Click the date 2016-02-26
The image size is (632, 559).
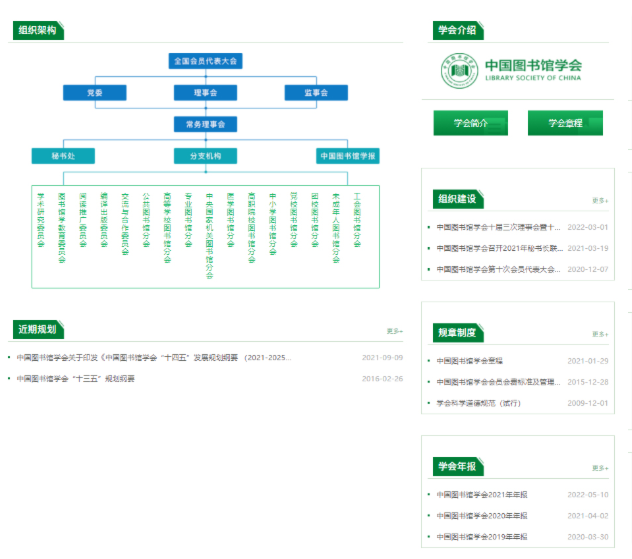tap(383, 378)
